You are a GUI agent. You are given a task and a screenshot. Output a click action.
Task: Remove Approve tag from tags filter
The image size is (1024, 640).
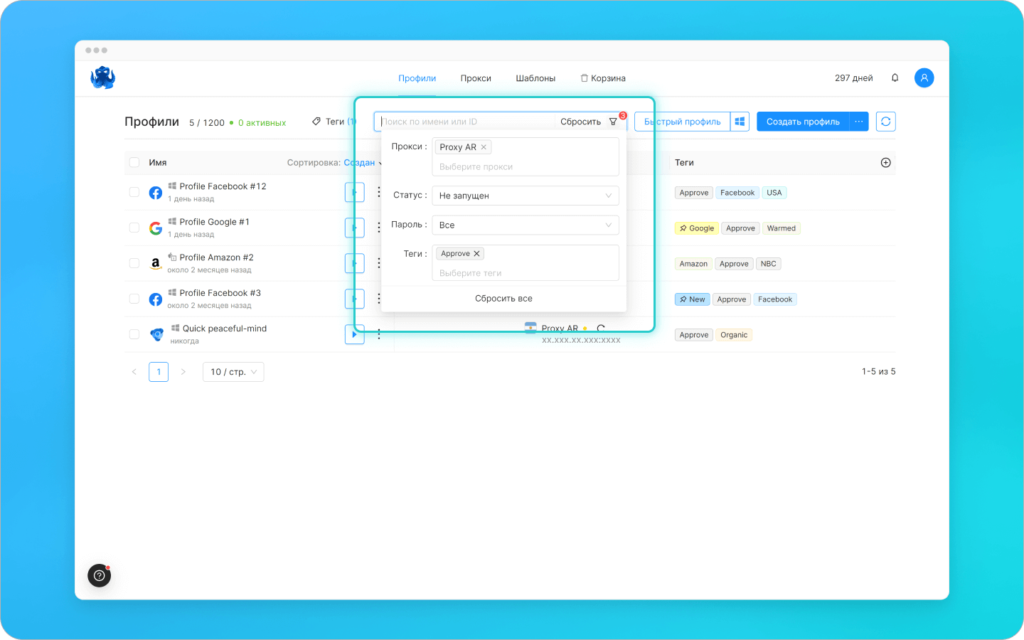point(477,253)
